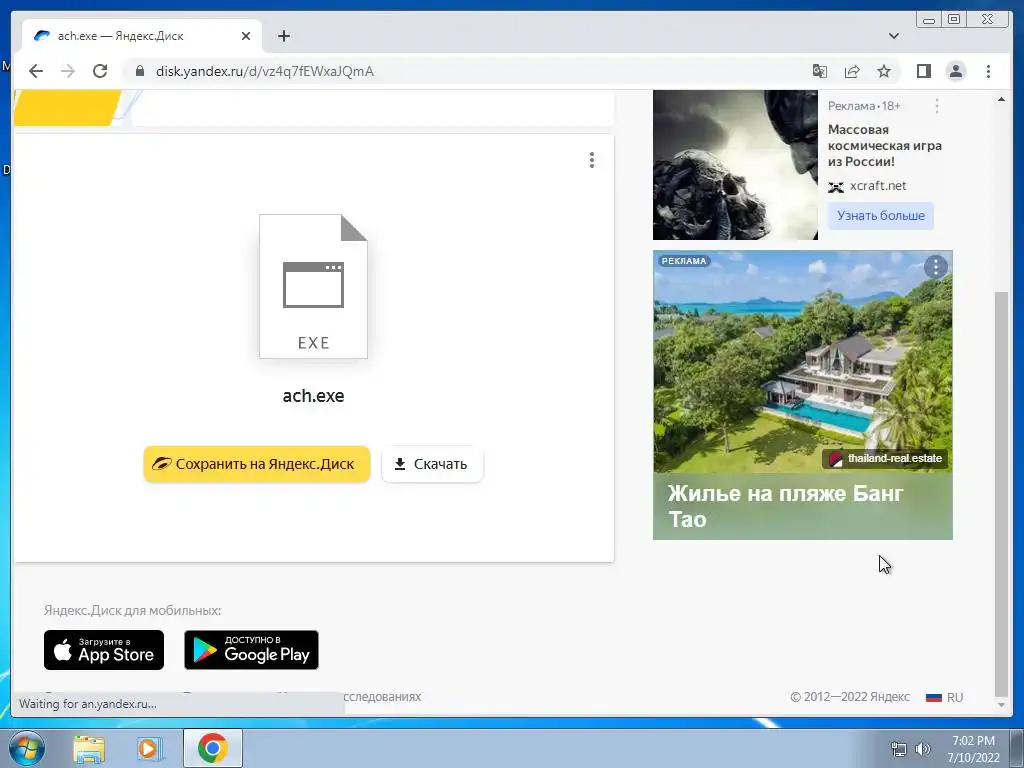Viewport: 1024px width, 768px height.
Task: Open a new browser tab
Action: [283, 36]
